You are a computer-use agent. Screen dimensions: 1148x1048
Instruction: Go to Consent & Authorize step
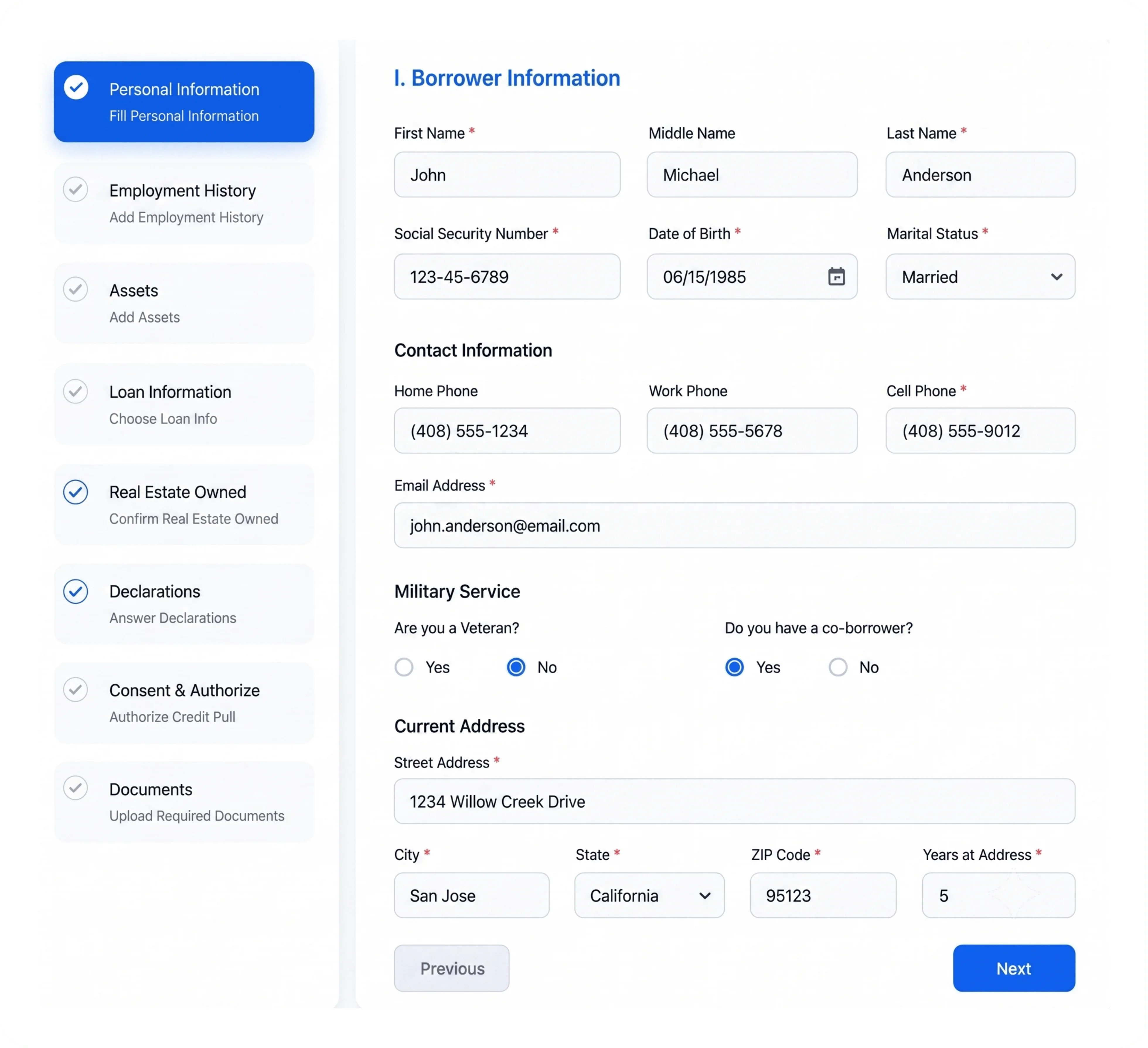click(x=184, y=703)
